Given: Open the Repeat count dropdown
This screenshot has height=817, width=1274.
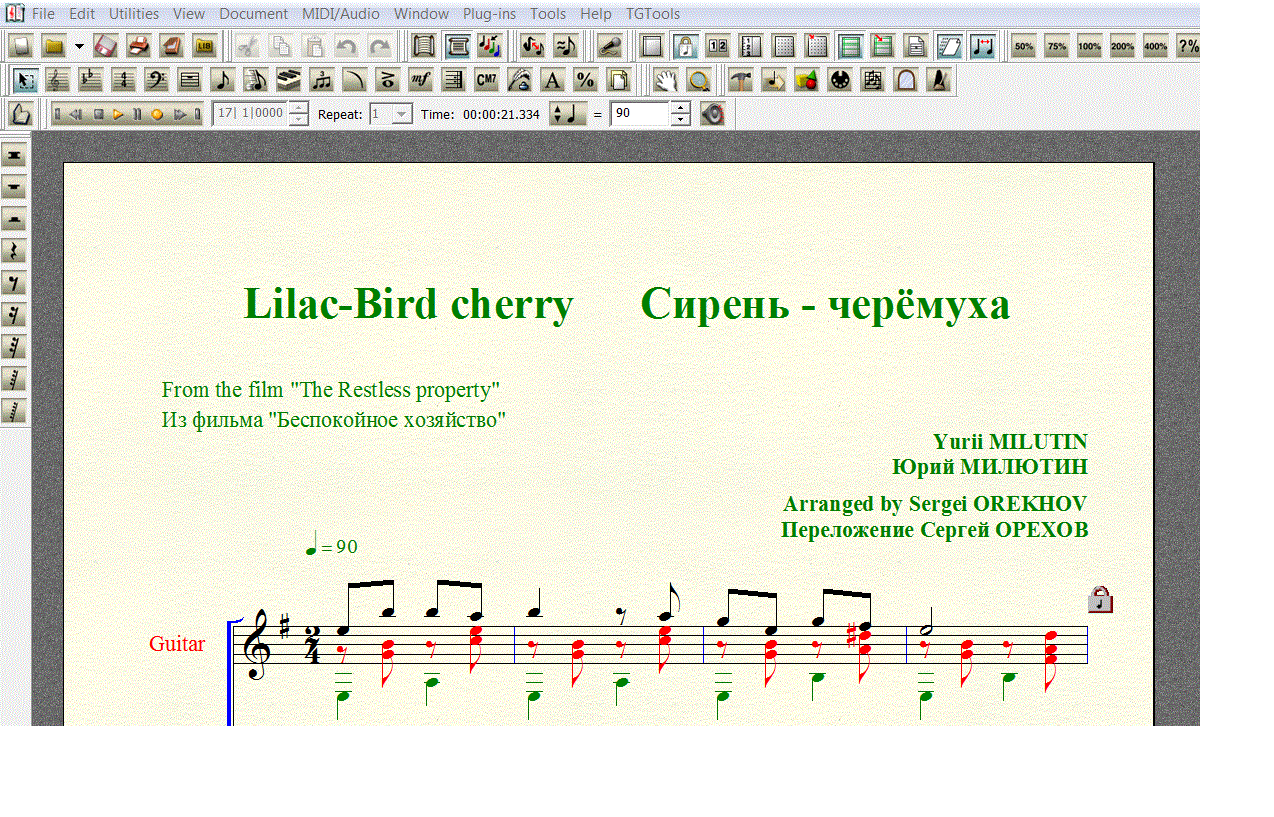Looking at the screenshot, I should pos(402,114).
